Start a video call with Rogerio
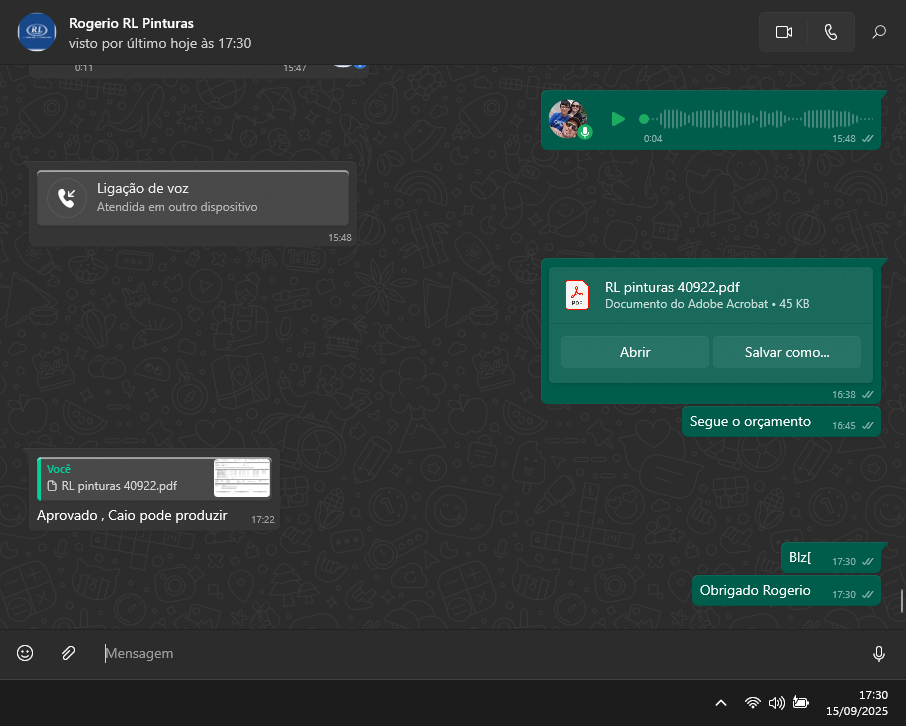 tap(783, 32)
